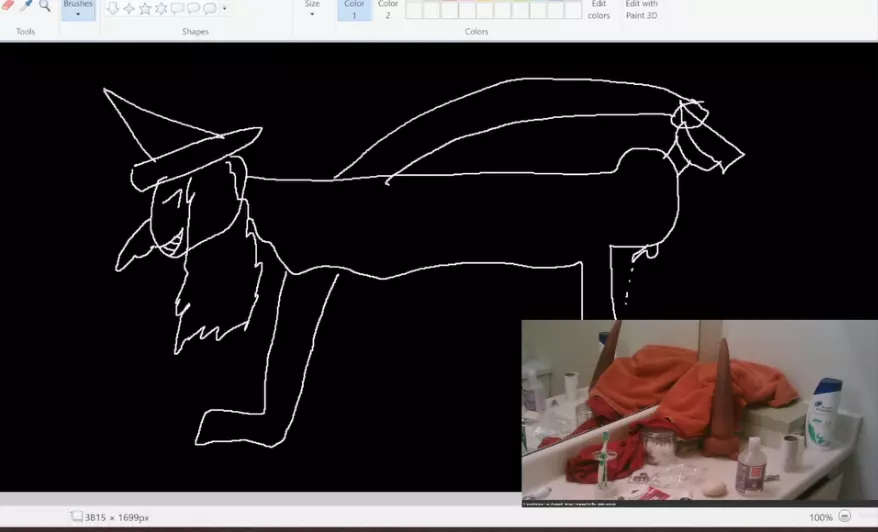
Task: Choose the five-point star shape
Action: pyautogui.click(x=145, y=8)
